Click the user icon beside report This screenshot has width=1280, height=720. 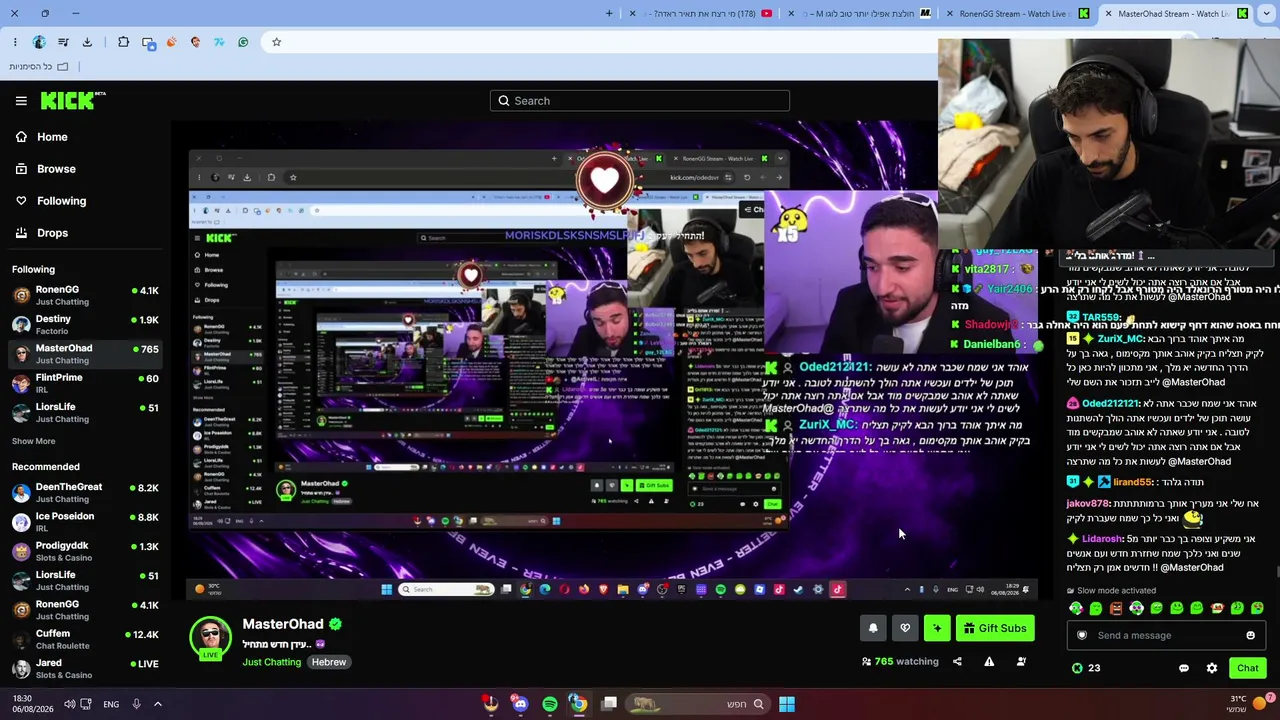1021,661
